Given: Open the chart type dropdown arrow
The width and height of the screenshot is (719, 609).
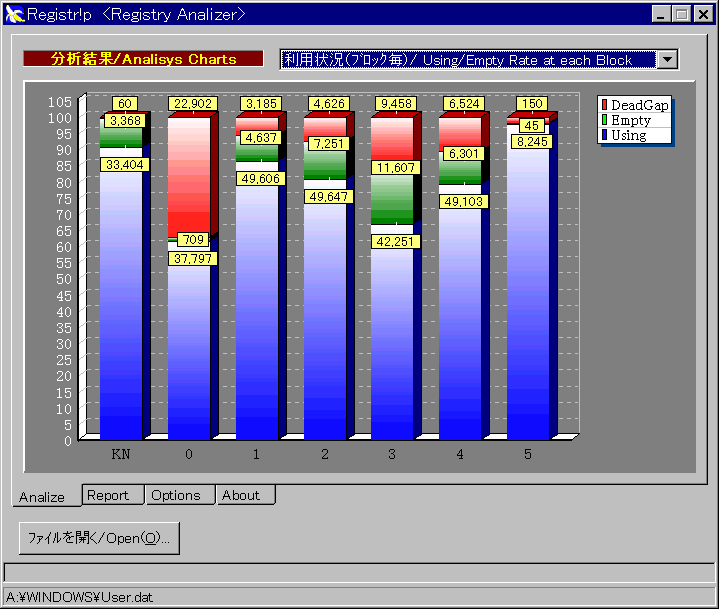Looking at the screenshot, I should click(x=667, y=59).
